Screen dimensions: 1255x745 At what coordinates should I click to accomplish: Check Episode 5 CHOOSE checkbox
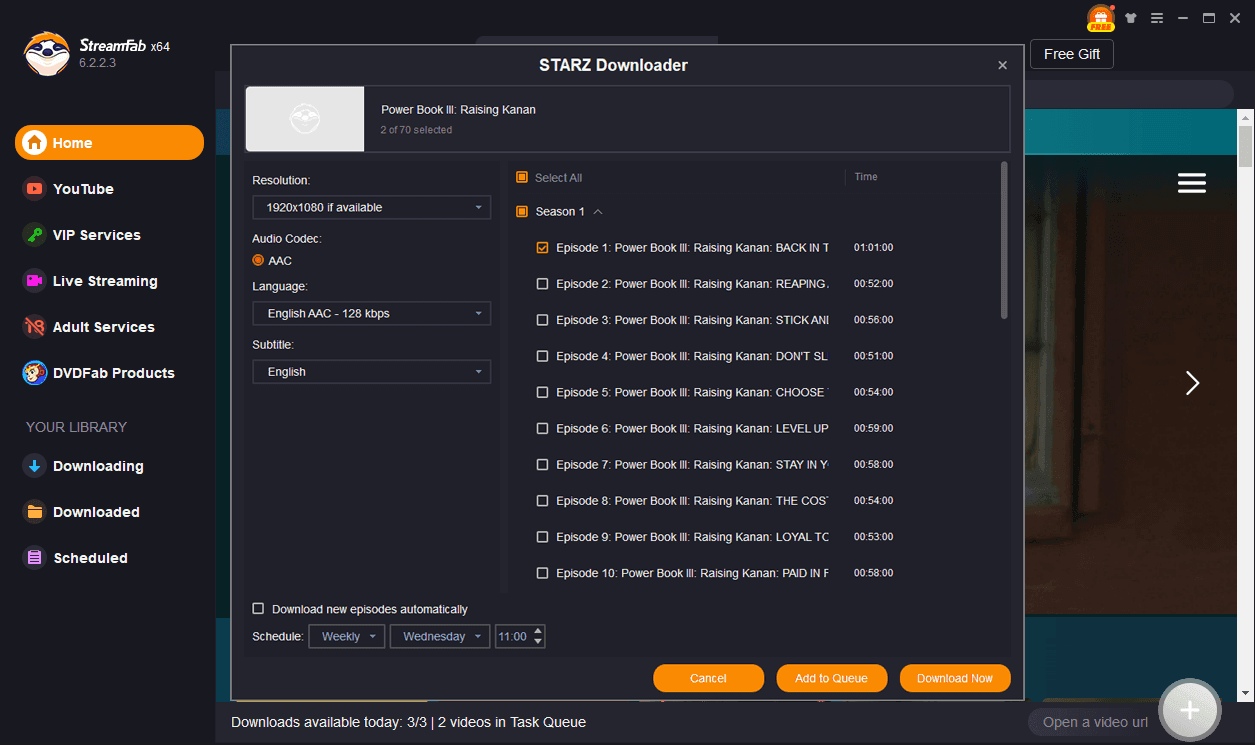point(543,392)
